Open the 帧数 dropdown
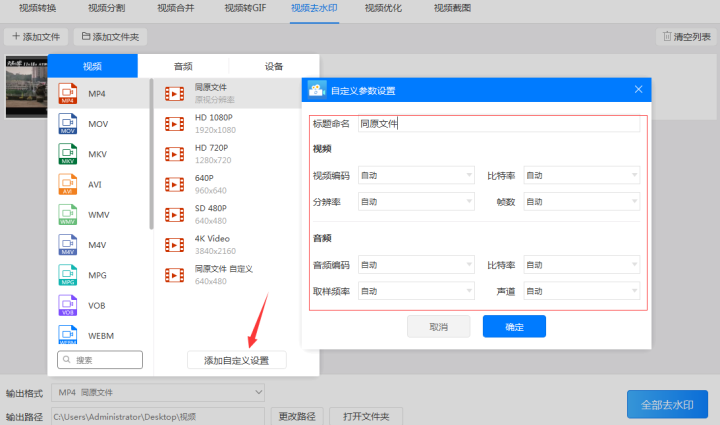 click(x=581, y=201)
